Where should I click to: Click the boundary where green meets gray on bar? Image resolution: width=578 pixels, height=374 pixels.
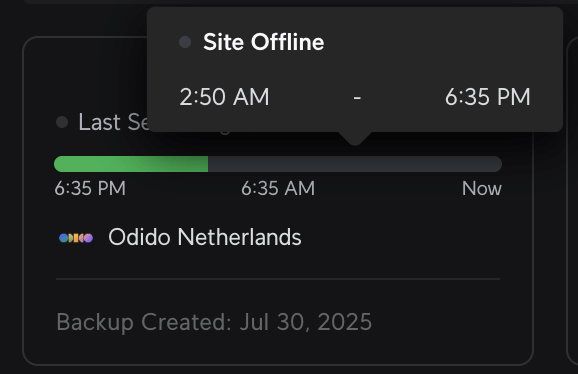coord(208,164)
